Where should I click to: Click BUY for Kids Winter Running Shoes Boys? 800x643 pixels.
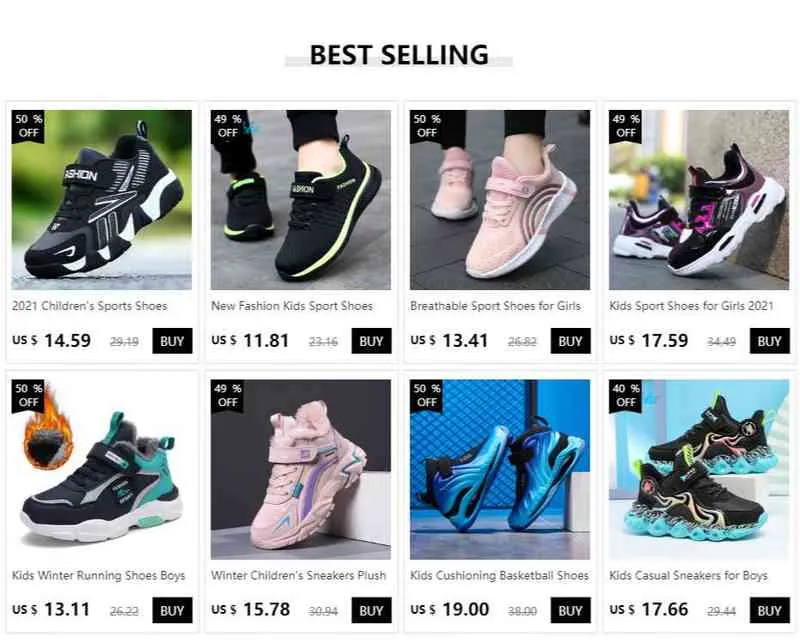click(172, 610)
